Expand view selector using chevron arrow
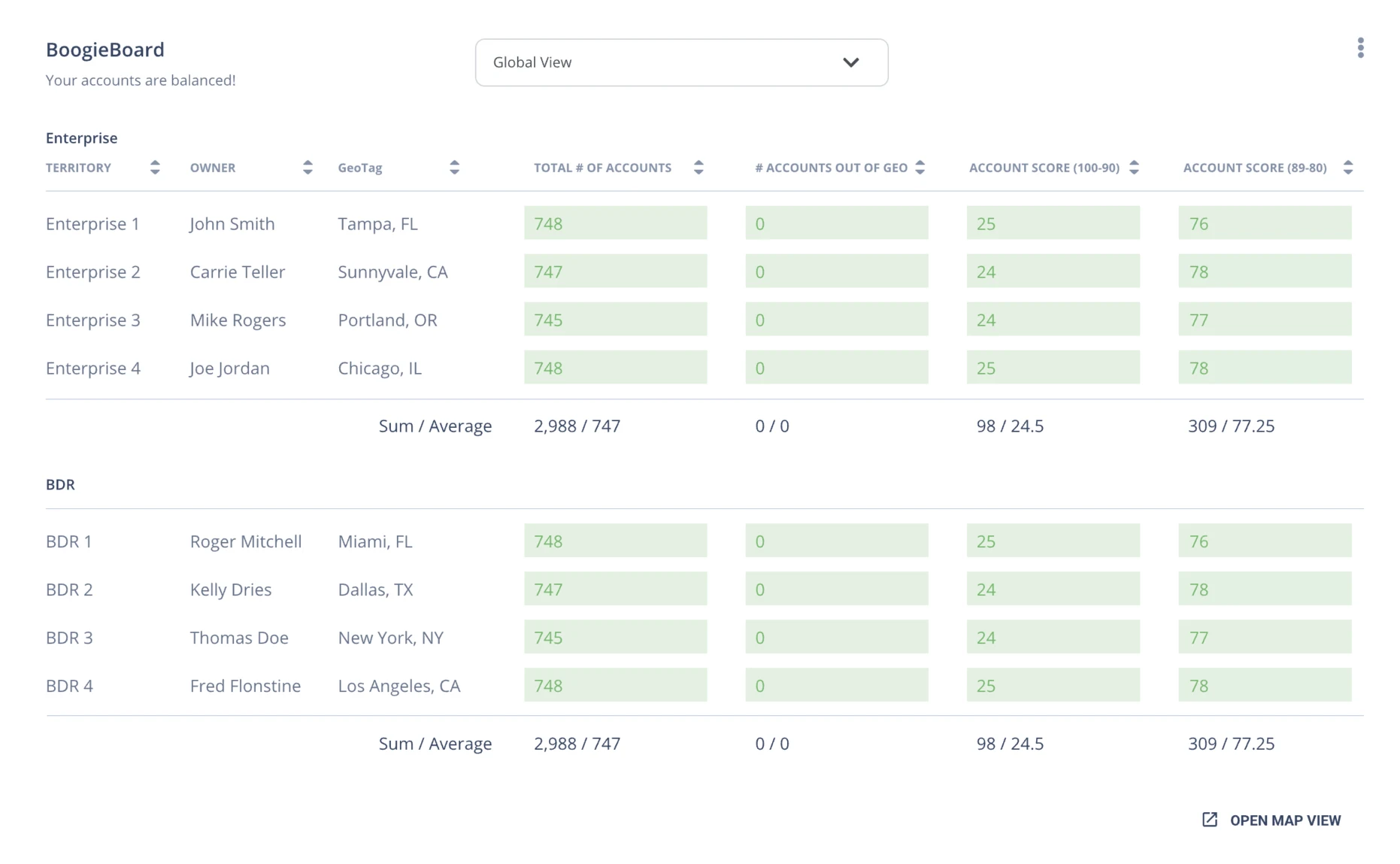The height and width of the screenshot is (864, 1400). click(x=850, y=62)
